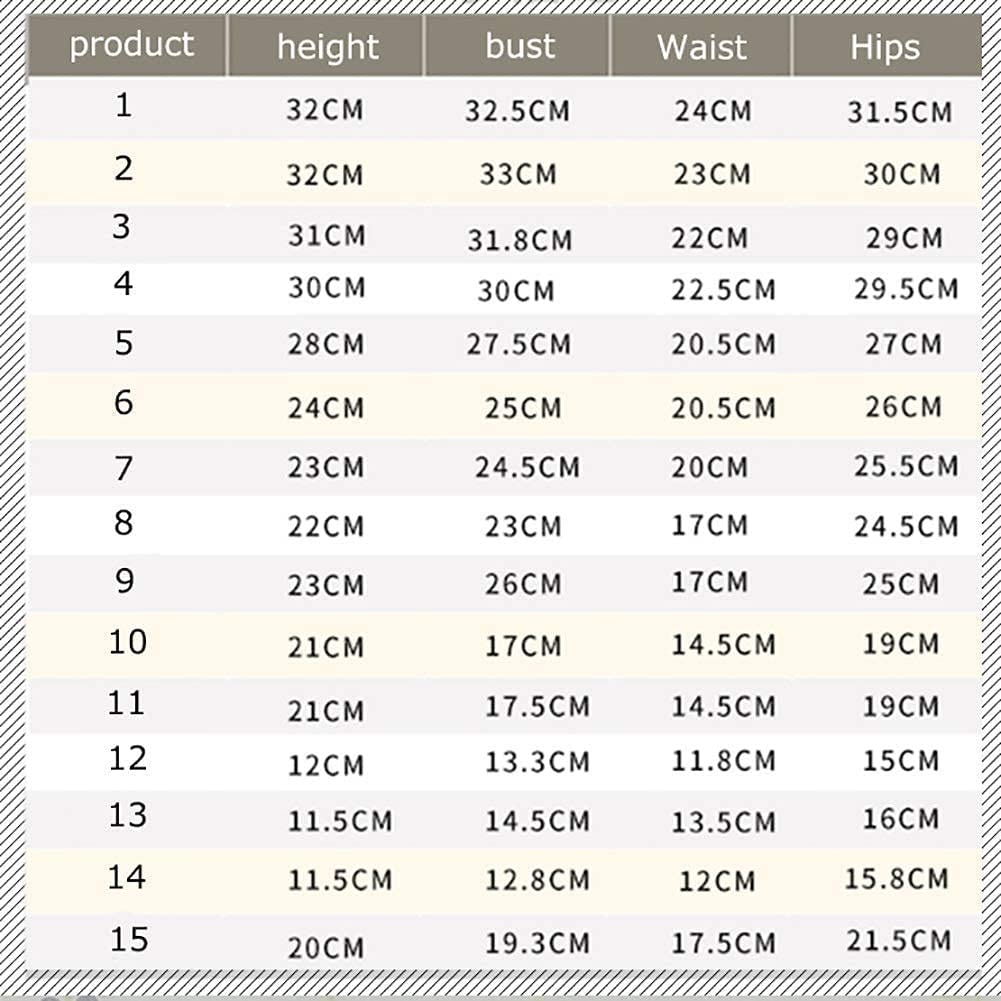
Task: Click the 'height' column header
Action: tap(327, 47)
